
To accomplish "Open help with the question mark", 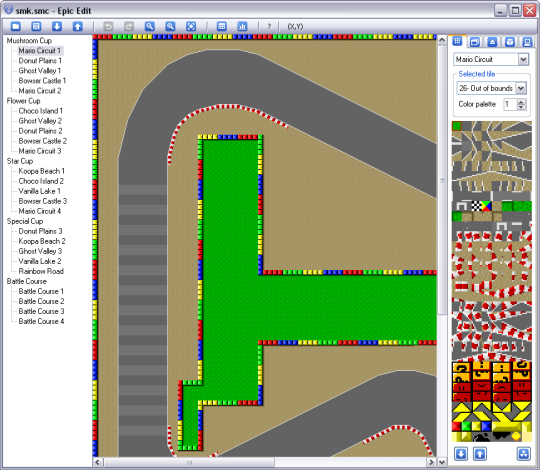I will click(269, 26).
